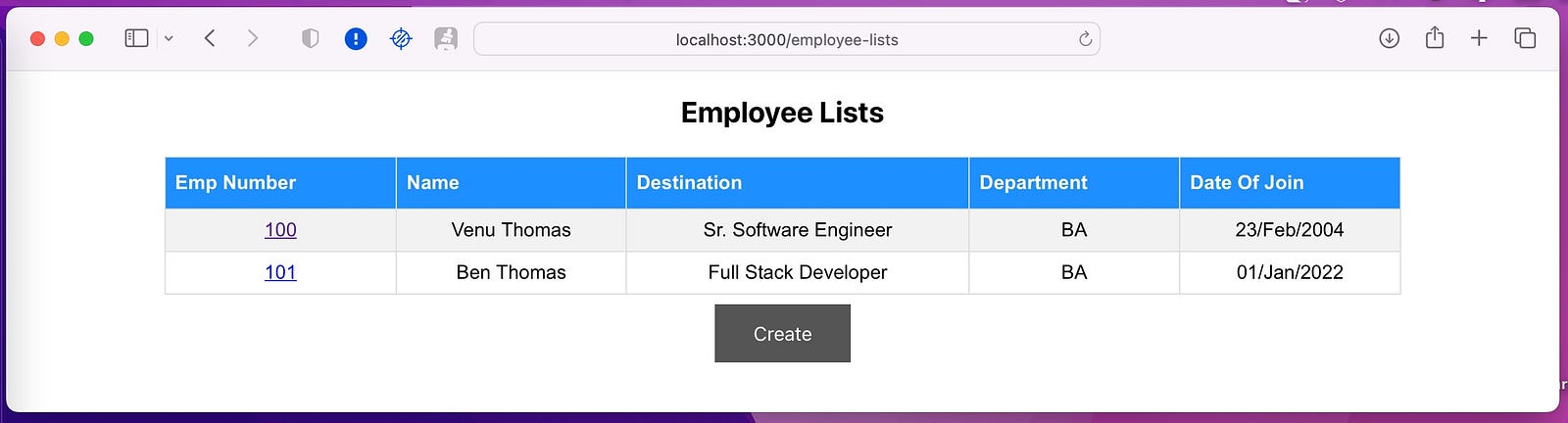The height and width of the screenshot is (423, 1568).
Task: Expand the sidebar options chevron
Action: (169, 39)
